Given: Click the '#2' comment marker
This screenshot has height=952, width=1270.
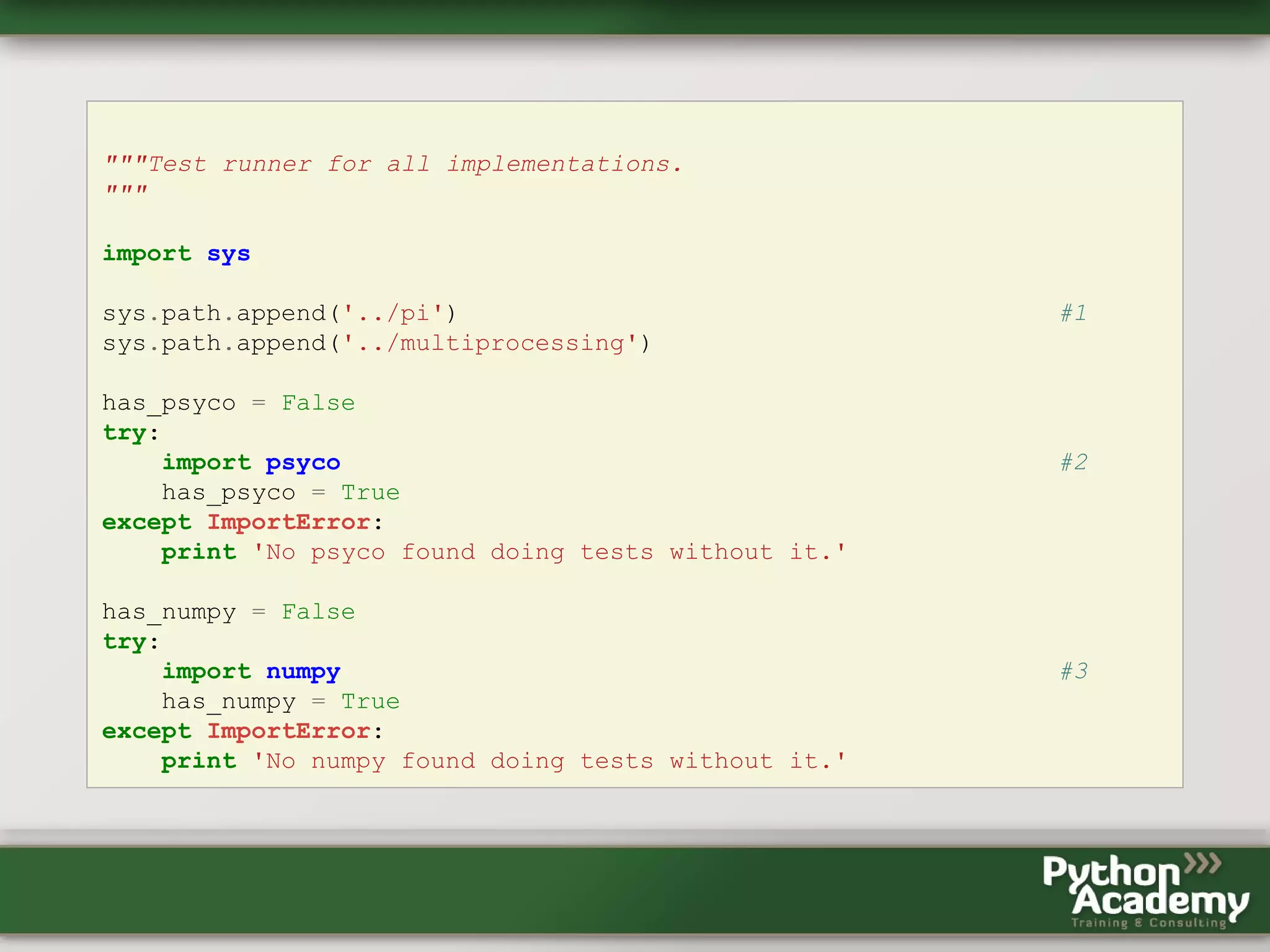Looking at the screenshot, I should [x=1073, y=462].
